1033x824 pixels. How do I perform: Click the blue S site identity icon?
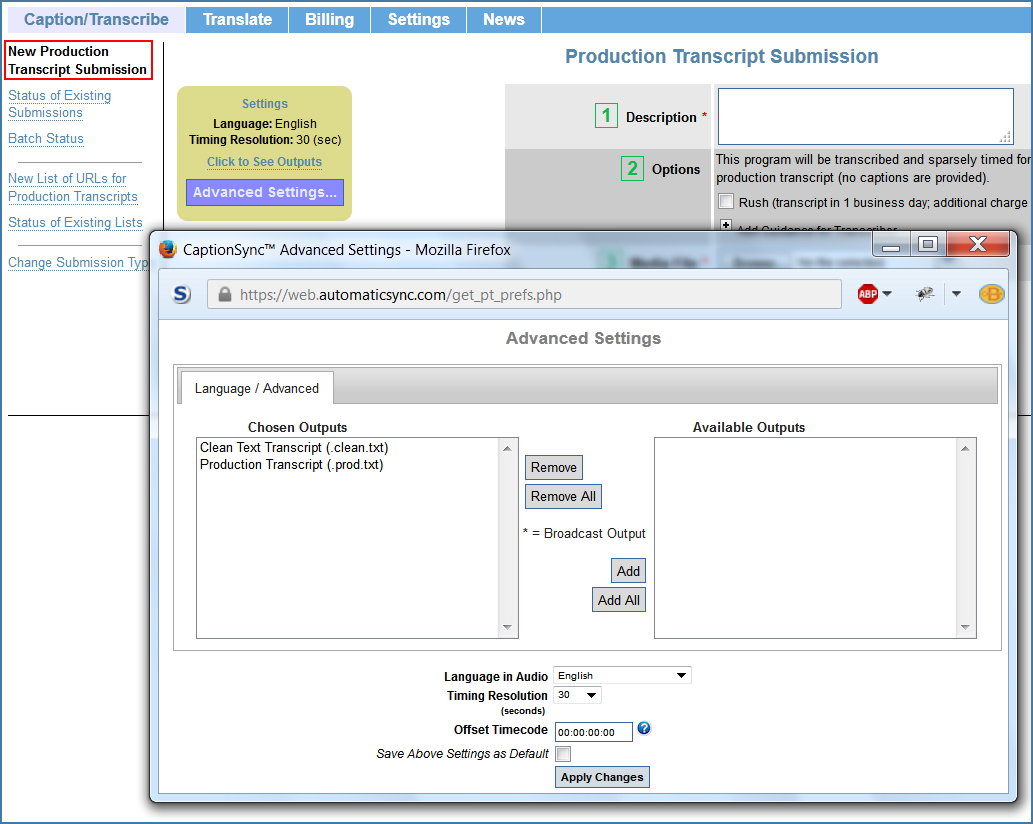click(181, 294)
